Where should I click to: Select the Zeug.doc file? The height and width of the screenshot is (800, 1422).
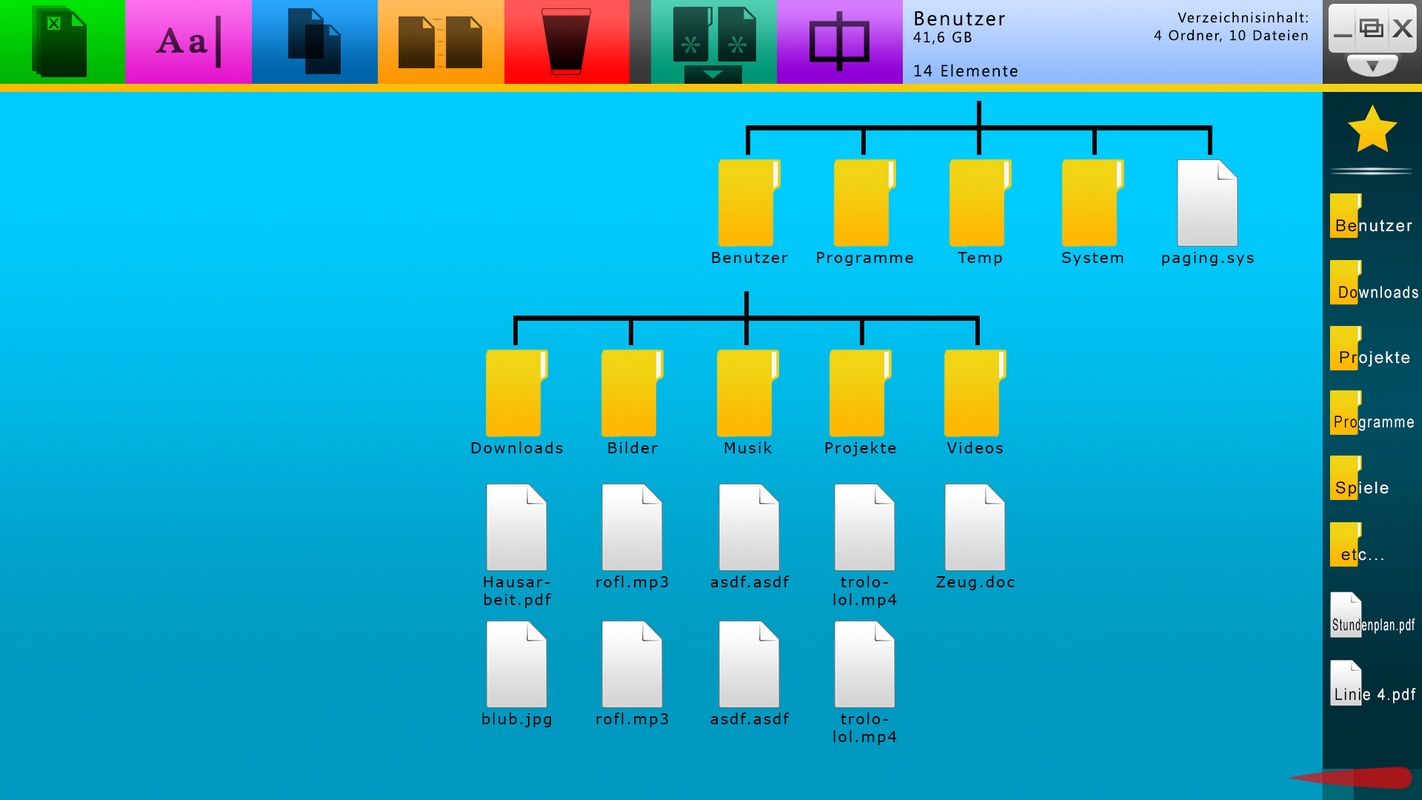click(x=975, y=528)
